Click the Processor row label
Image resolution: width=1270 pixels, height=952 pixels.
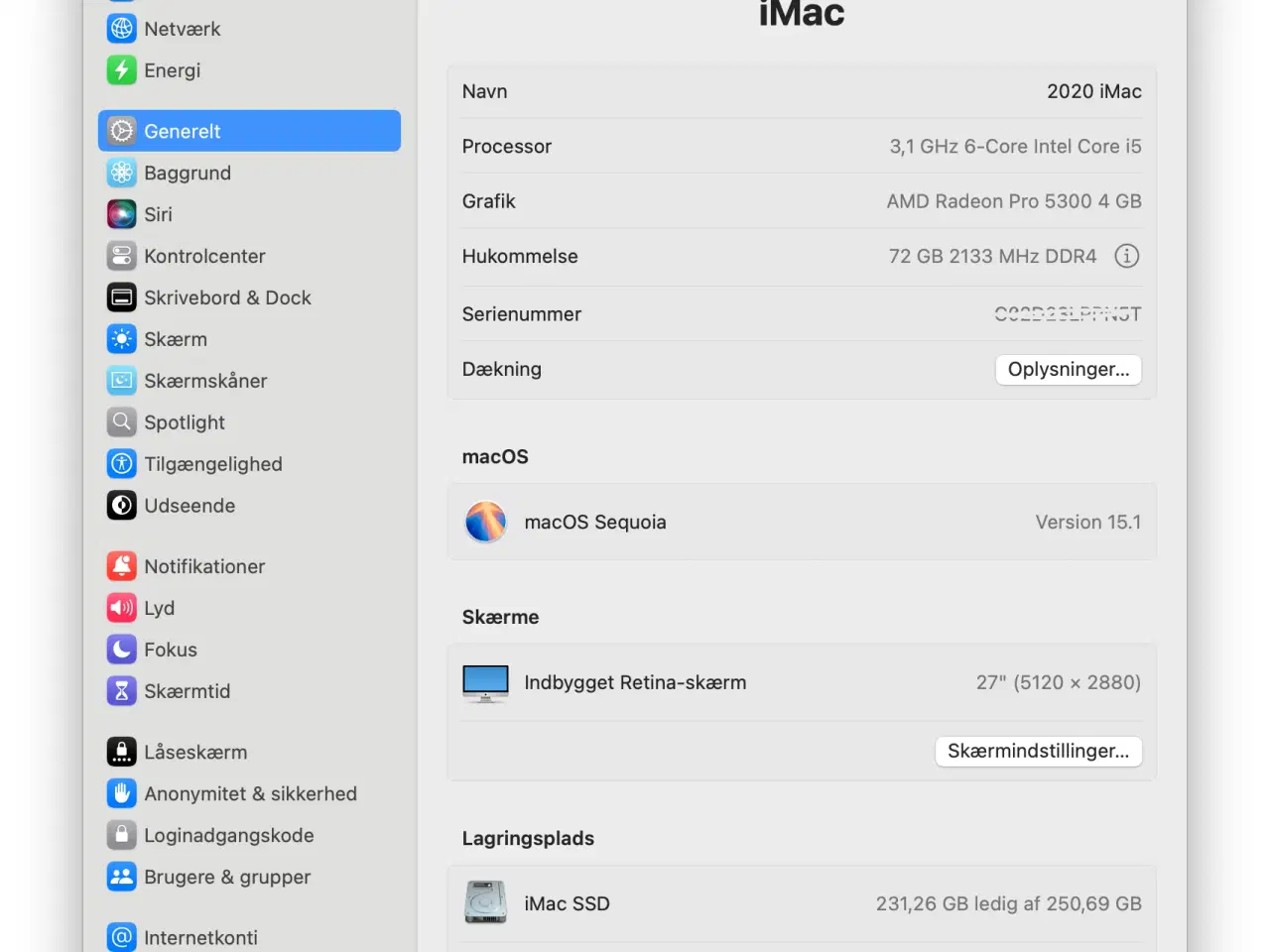[507, 146]
